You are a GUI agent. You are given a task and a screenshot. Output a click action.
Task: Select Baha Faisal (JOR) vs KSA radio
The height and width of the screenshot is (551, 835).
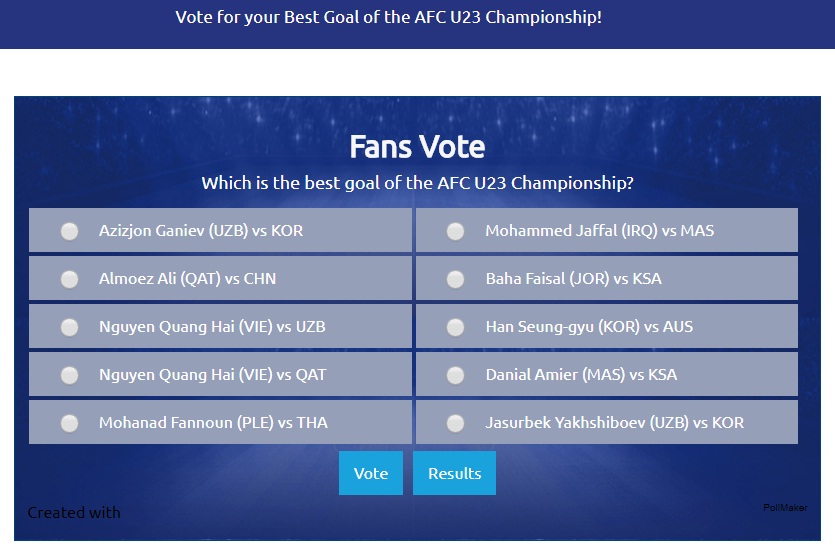coord(455,279)
